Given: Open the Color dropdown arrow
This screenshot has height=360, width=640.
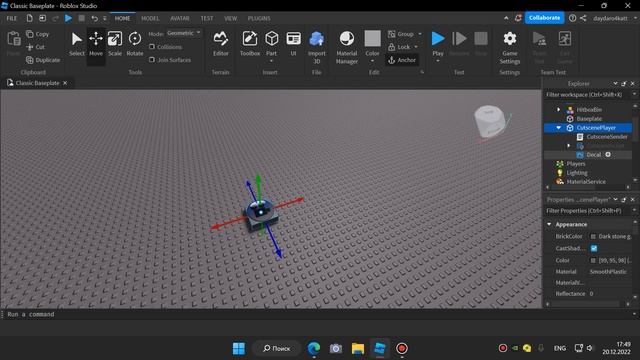Looking at the screenshot, I should [372, 61].
